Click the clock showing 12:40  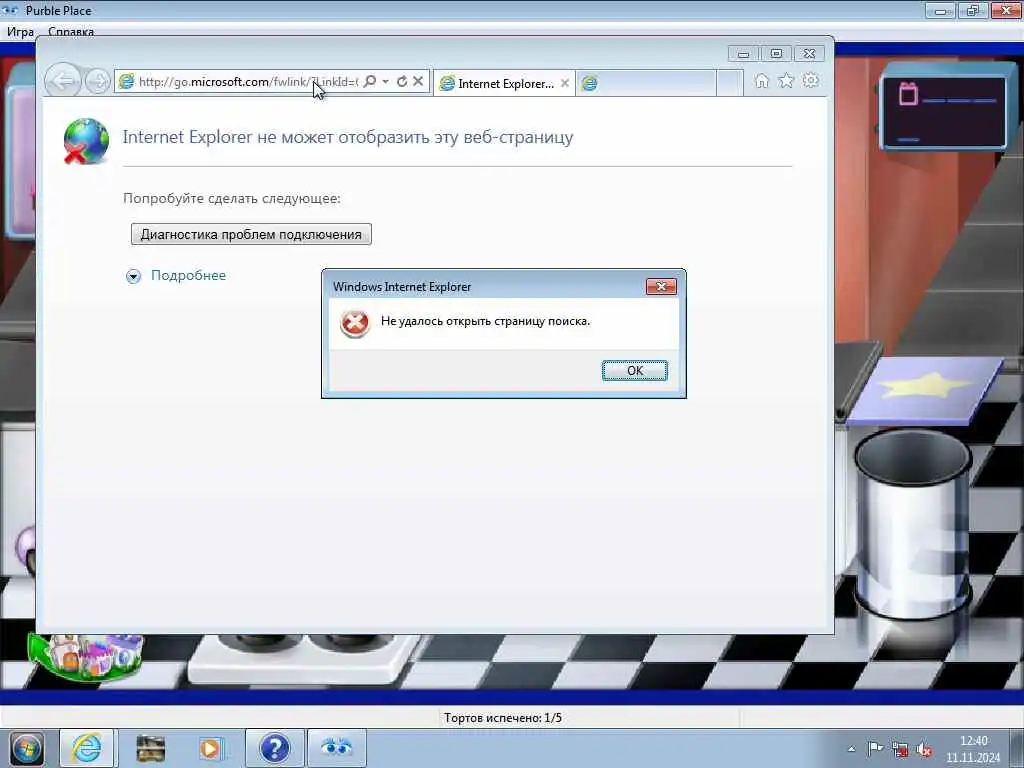973,741
